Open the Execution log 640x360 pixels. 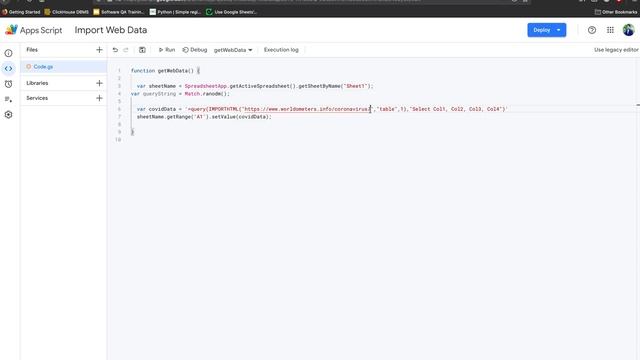[x=281, y=50]
